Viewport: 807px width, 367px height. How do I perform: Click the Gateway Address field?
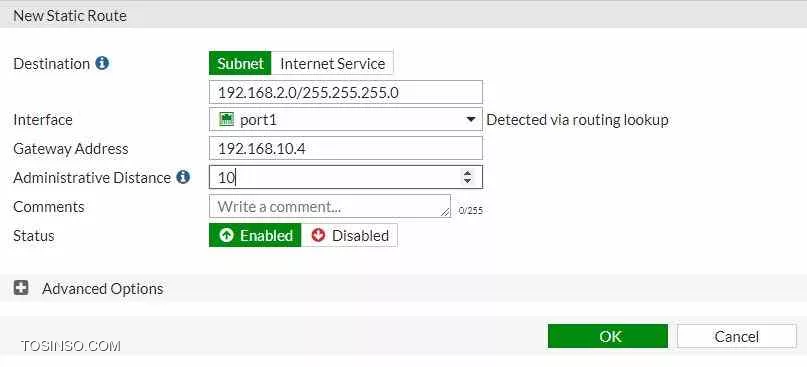point(346,149)
